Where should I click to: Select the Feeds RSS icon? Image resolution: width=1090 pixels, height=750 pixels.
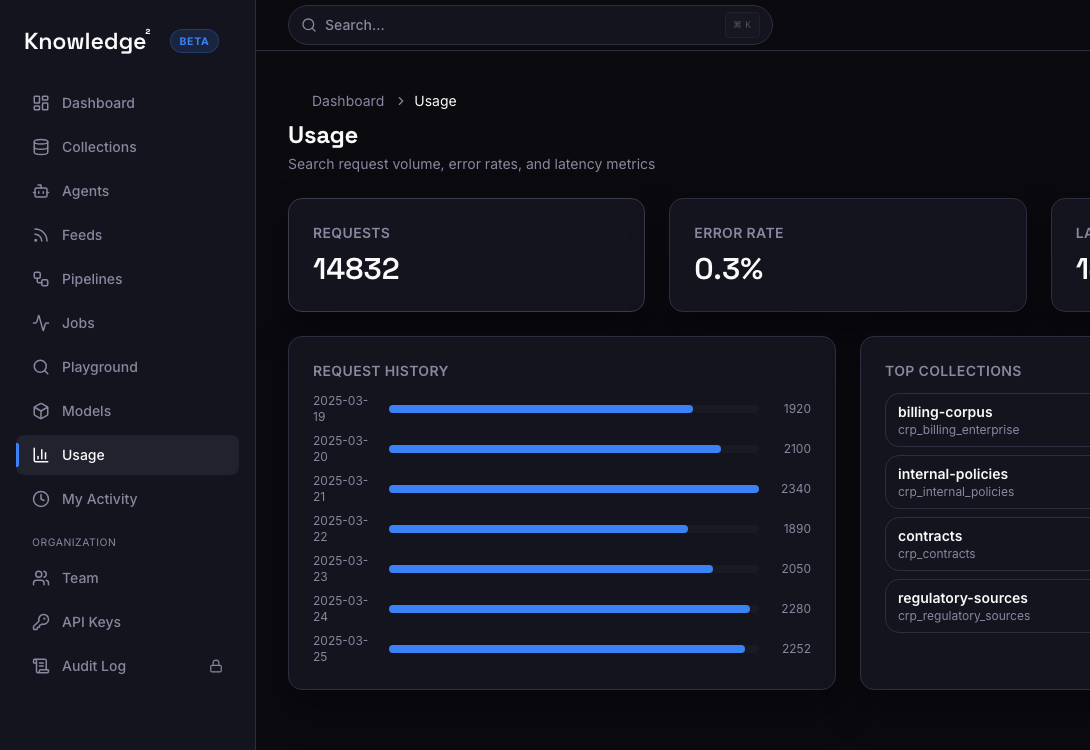[40, 235]
